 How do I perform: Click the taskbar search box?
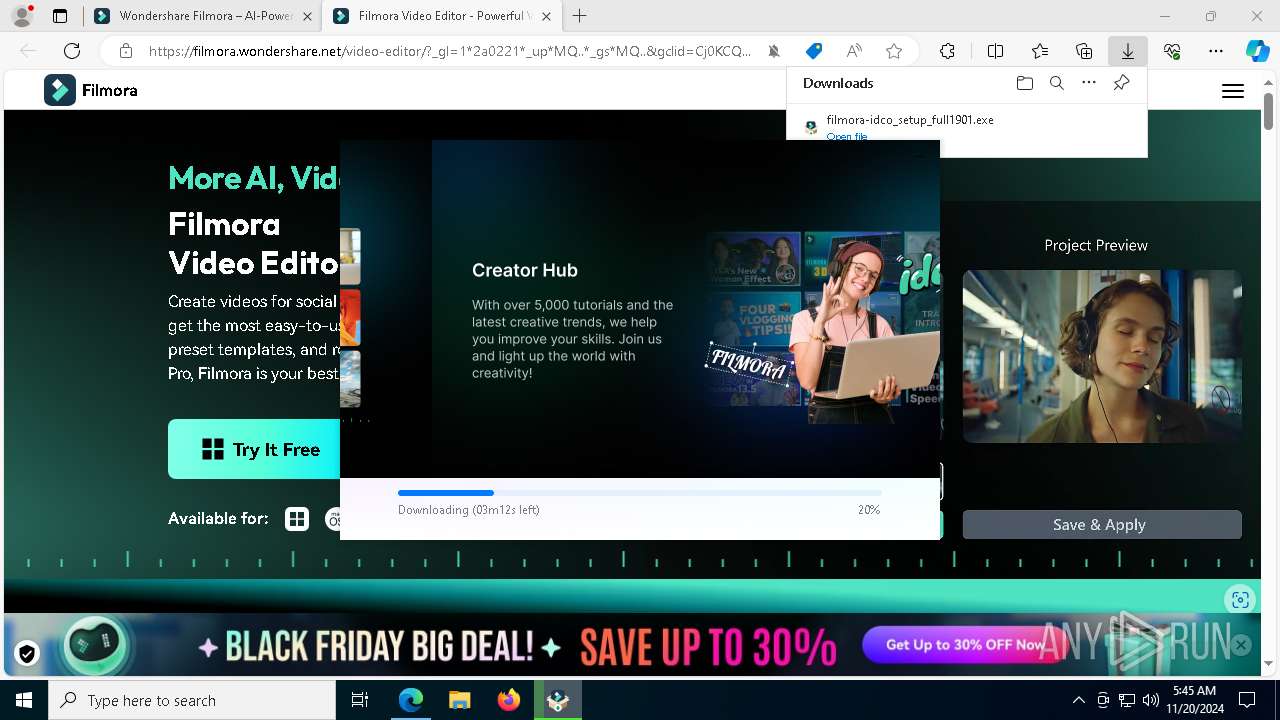pyautogui.click(x=192, y=700)
